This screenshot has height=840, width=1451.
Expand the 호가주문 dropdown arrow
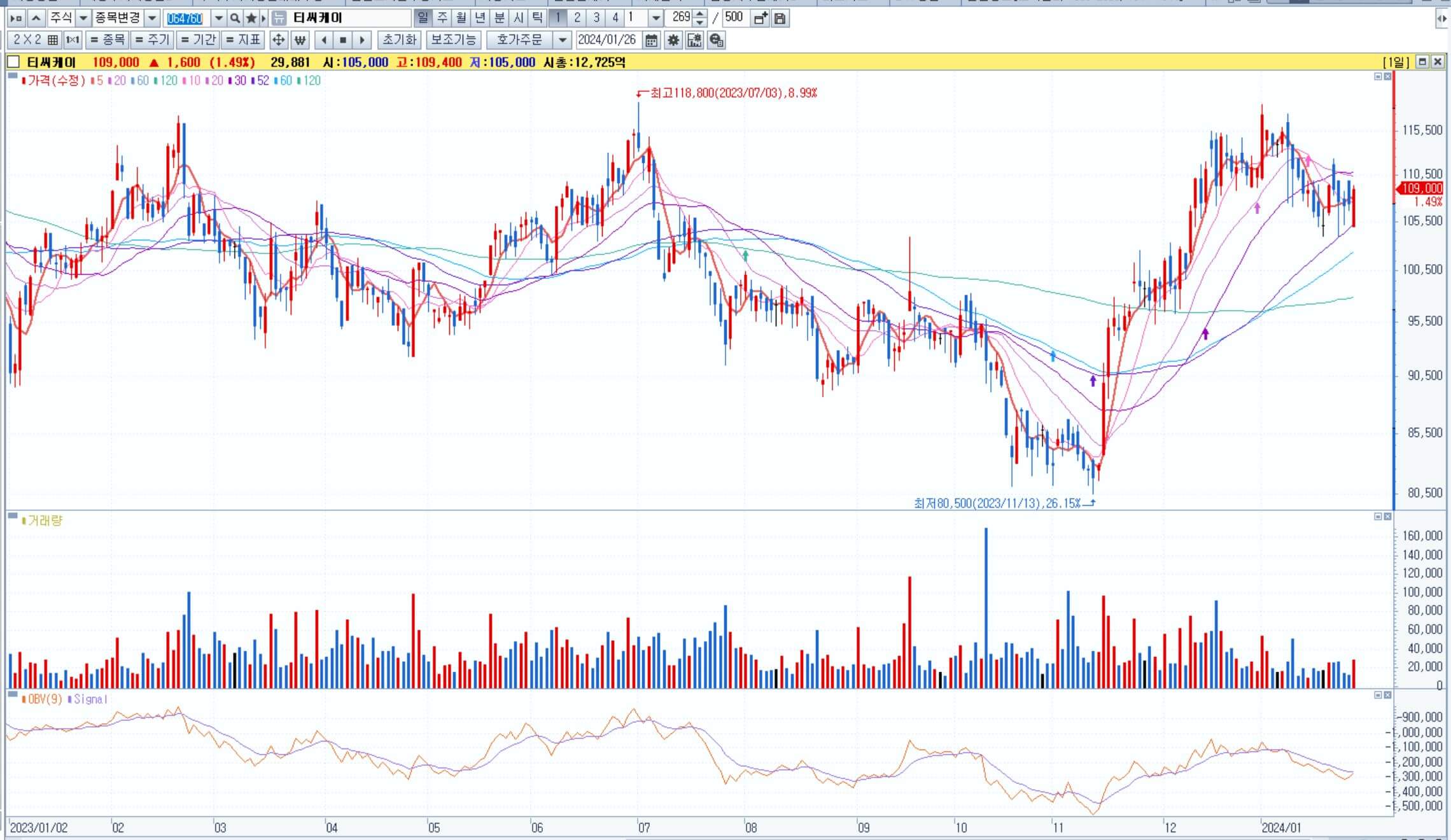point(562,41)
